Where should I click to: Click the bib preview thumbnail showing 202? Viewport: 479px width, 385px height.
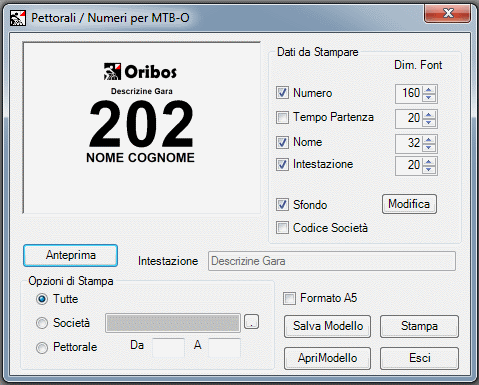142,128
